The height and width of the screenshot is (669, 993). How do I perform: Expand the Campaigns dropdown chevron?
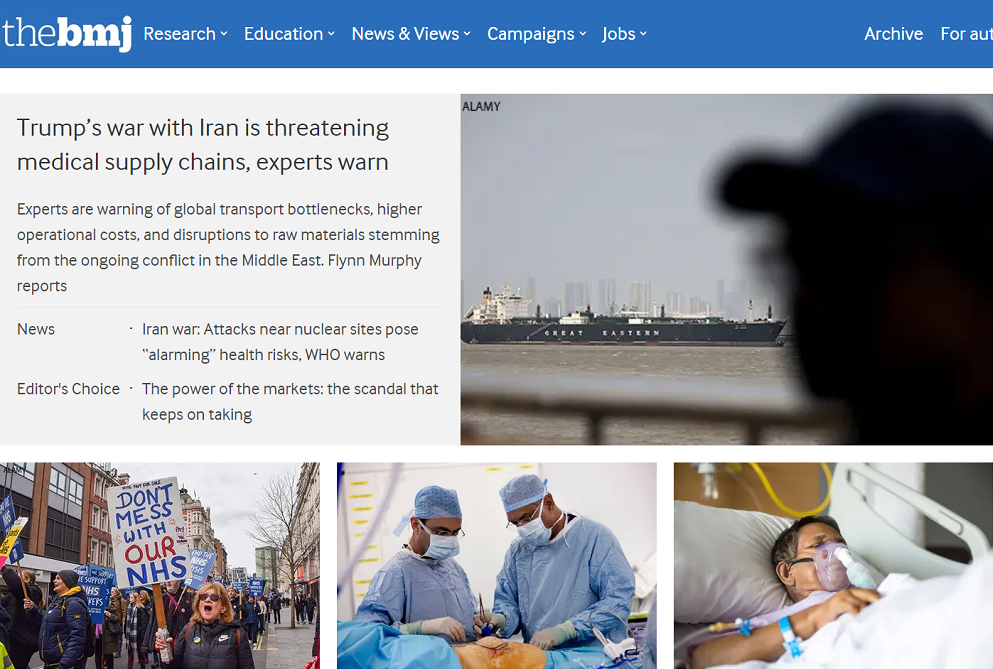582,34
